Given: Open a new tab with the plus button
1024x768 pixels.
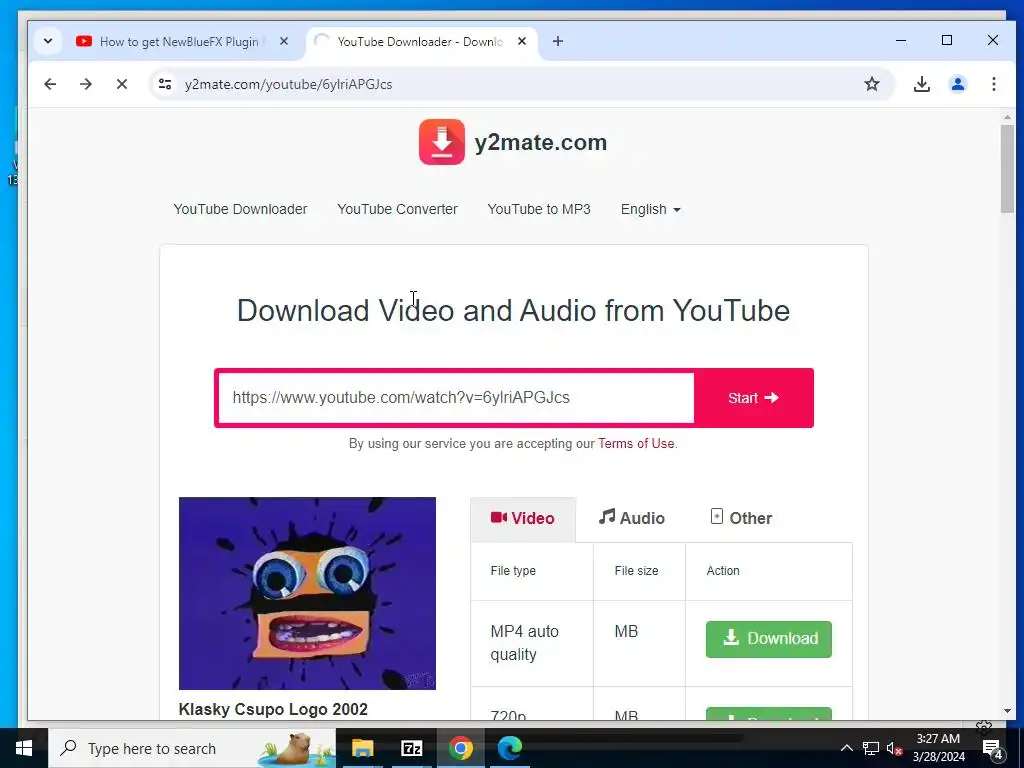Looking at the screenshot, I should coord(558,41).
